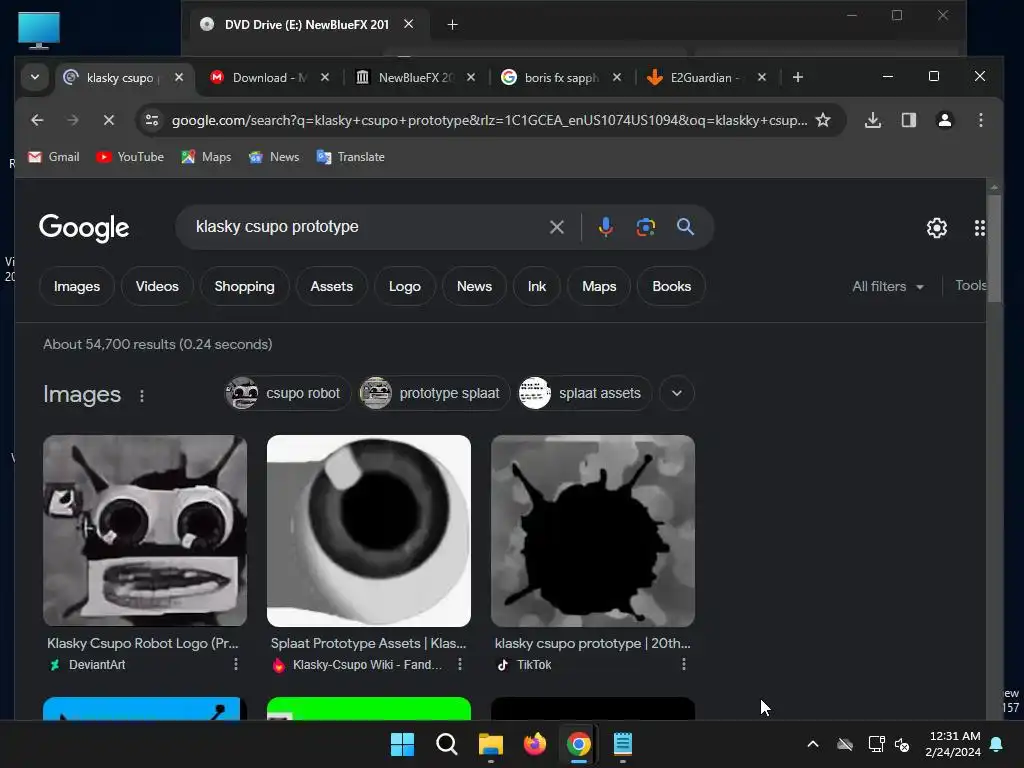The width and height of the screenshot is (1024, 768).
Task: Open more options for Klasky-Csupo Wiki result
Action: [x=460, y=664]
